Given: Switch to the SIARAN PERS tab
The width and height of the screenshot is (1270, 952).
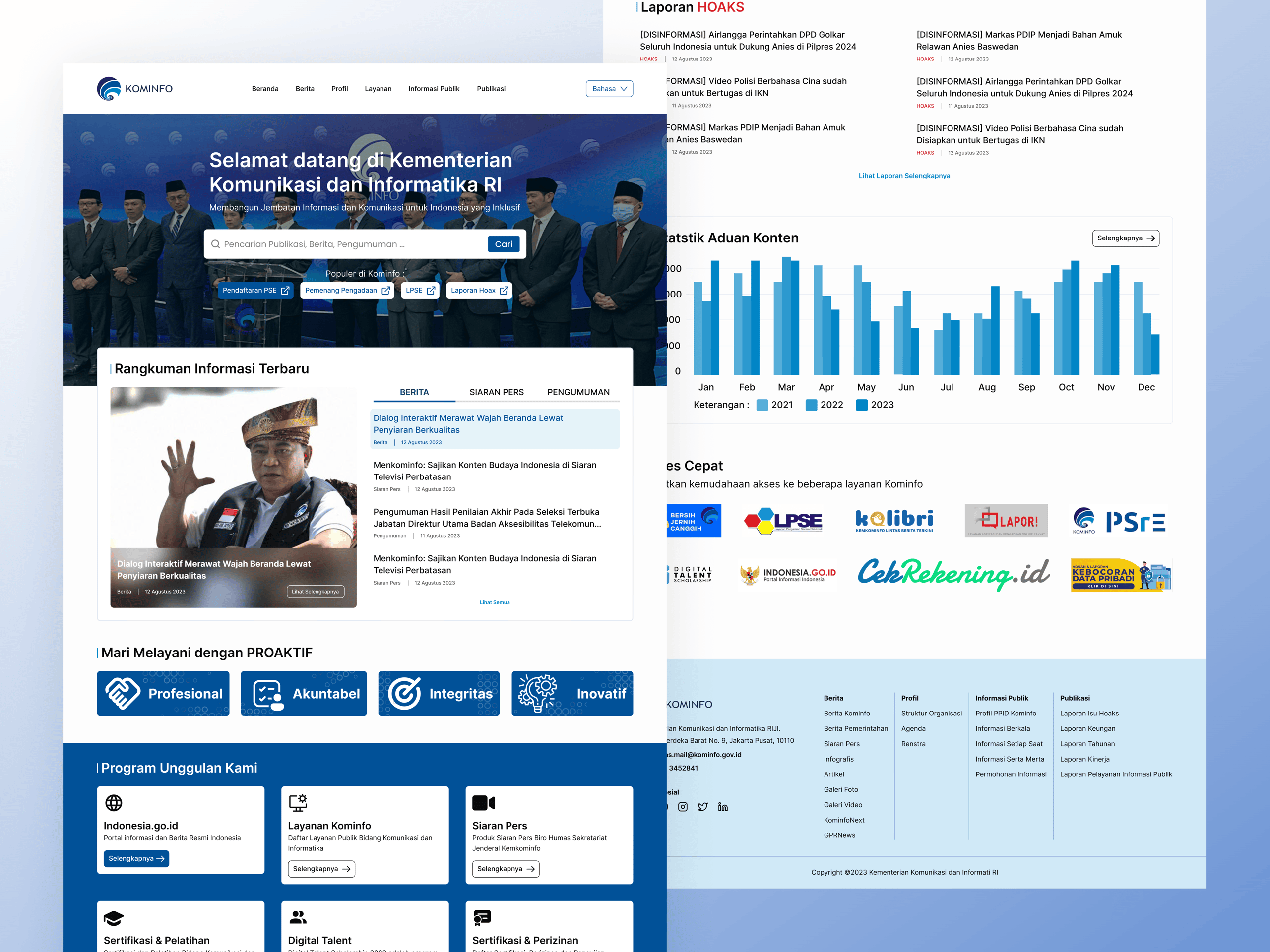Looking at the screenshot, I should pos(496,392).
